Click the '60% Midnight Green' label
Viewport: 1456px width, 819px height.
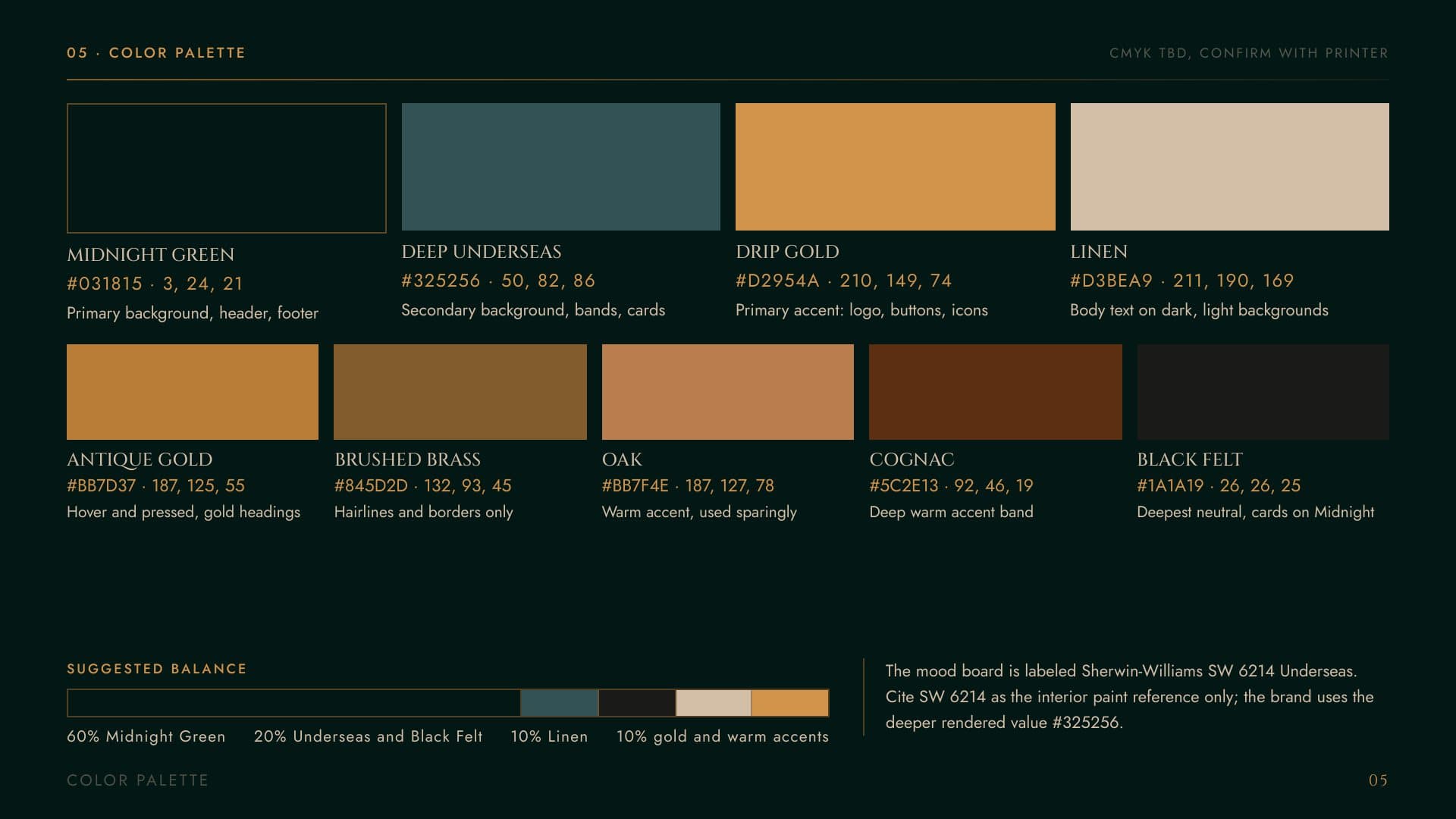[x=146, y=736]
